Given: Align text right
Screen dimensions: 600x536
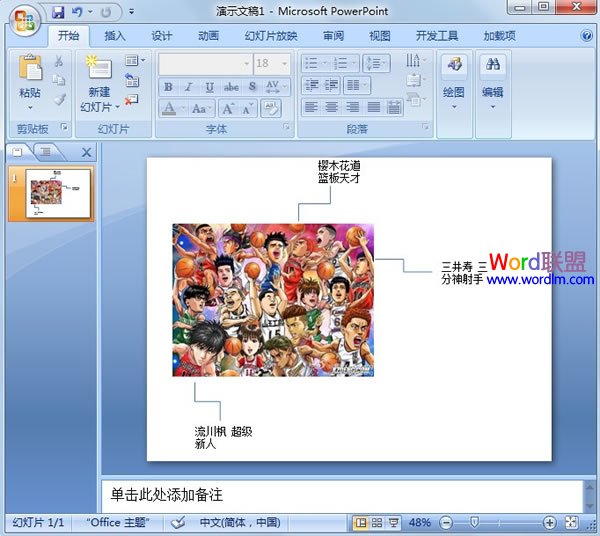Looking at the screenshot, I should click(x=352, y=107).
